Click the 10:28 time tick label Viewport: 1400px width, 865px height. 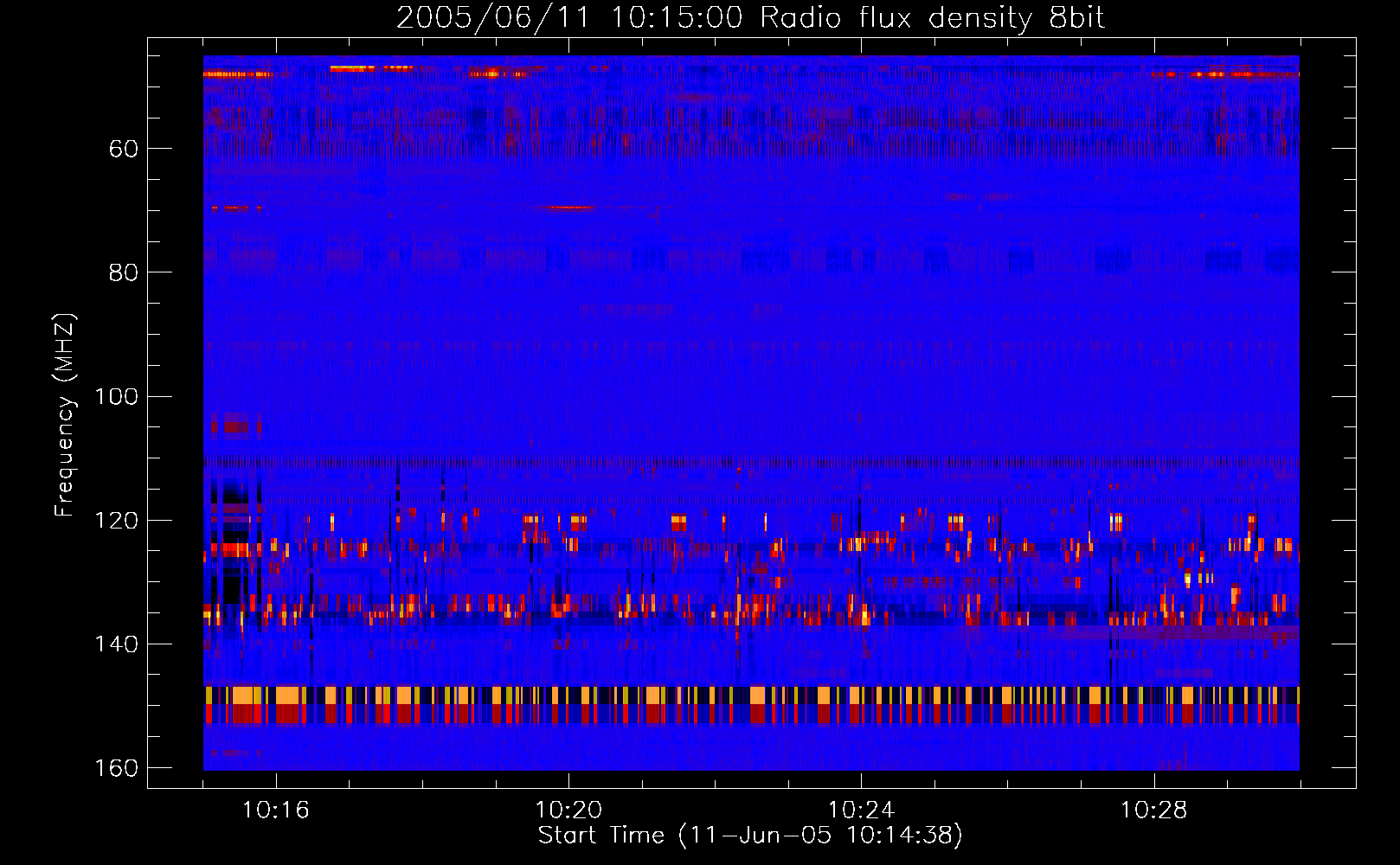(1153, 811)
